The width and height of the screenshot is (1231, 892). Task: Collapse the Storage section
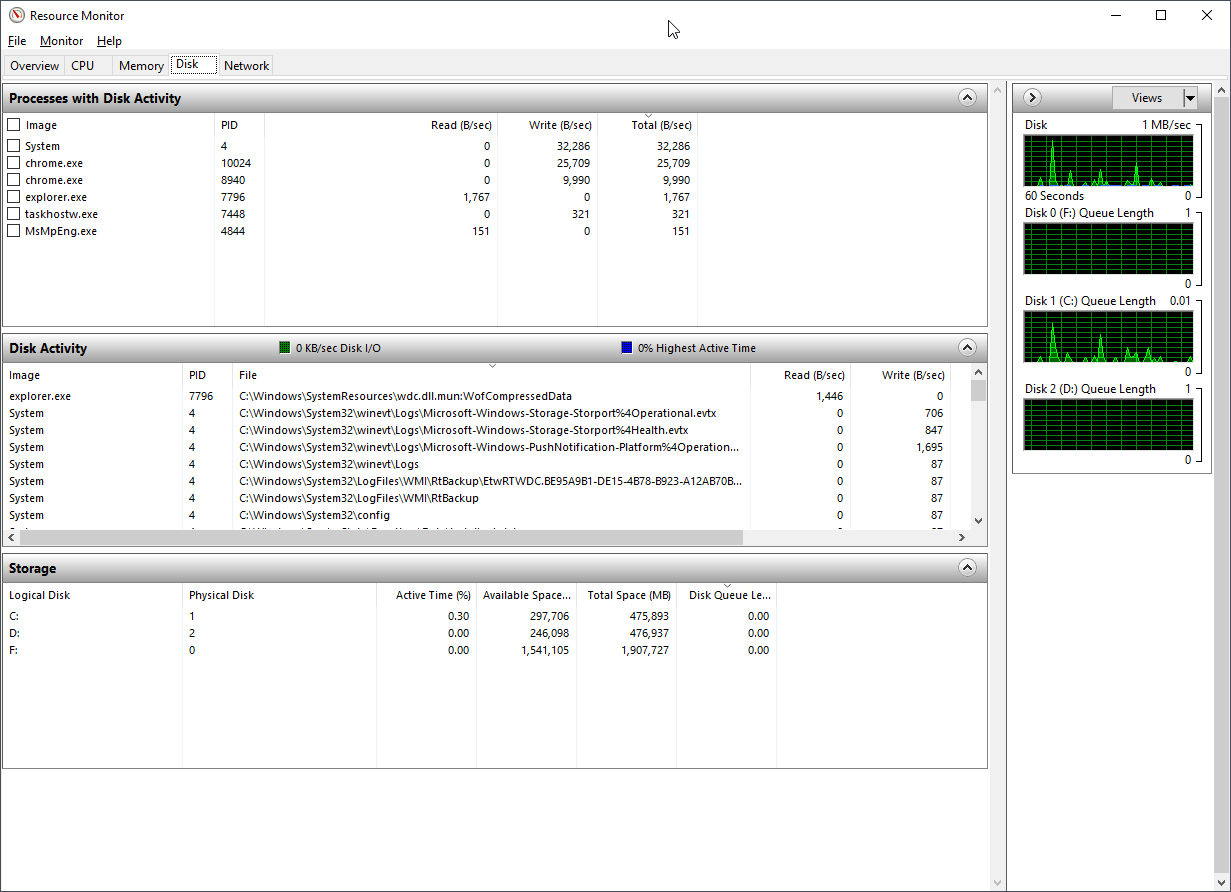coord(967,567)
